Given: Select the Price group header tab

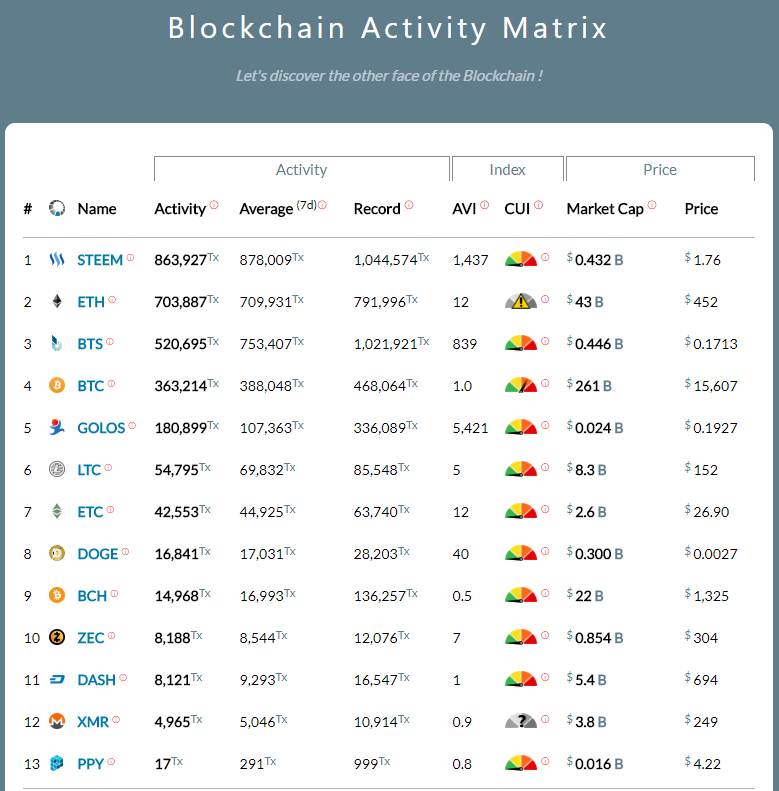Looking at the screenshot, I should click(x=660, y=170).
